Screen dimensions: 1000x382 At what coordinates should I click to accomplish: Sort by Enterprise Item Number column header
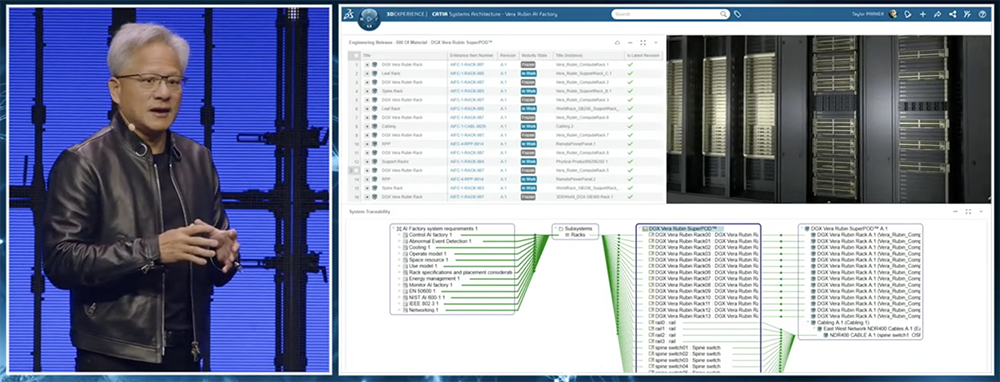472,55
